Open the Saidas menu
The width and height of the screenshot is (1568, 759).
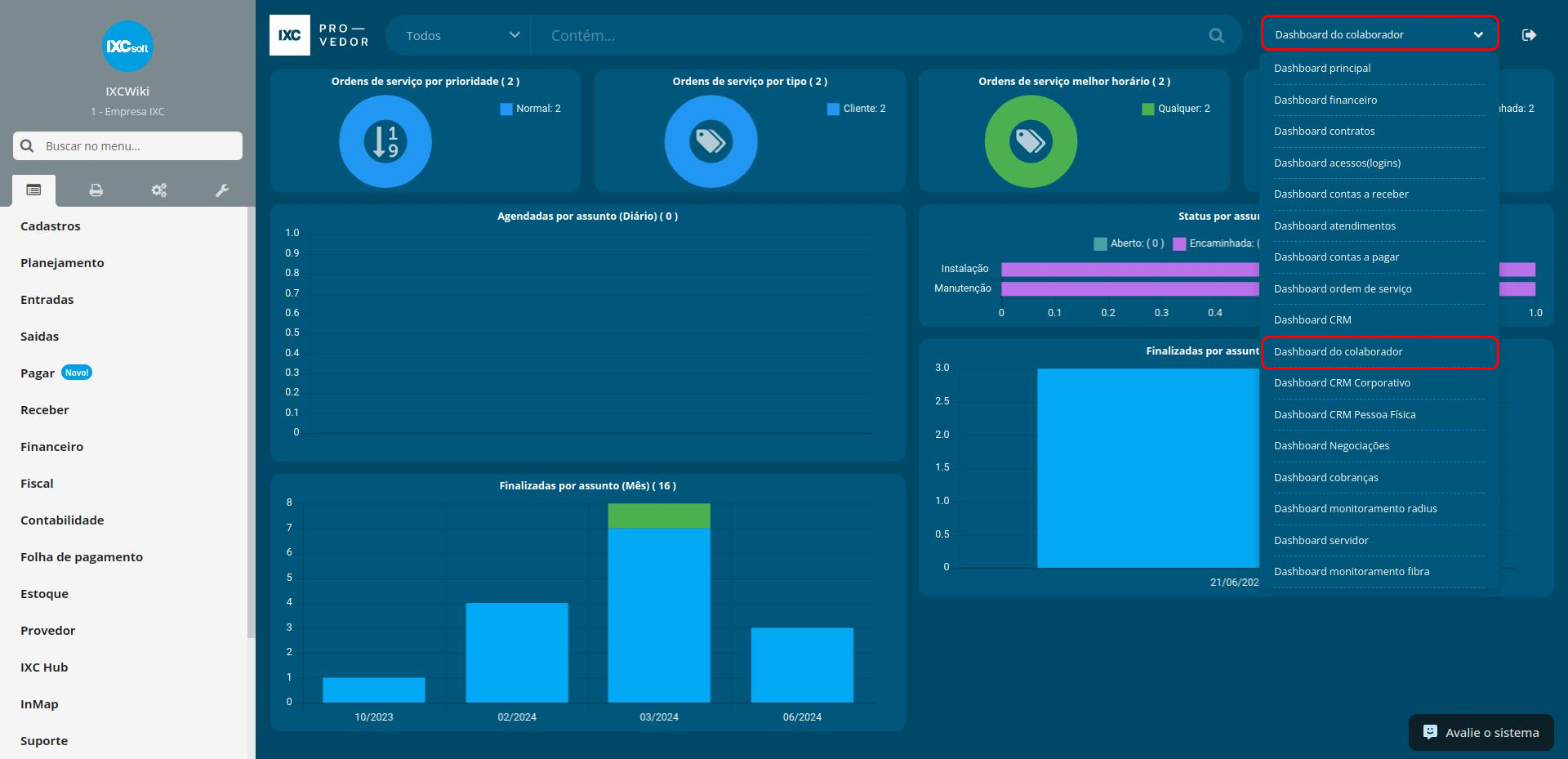click(x=39, y=337)
